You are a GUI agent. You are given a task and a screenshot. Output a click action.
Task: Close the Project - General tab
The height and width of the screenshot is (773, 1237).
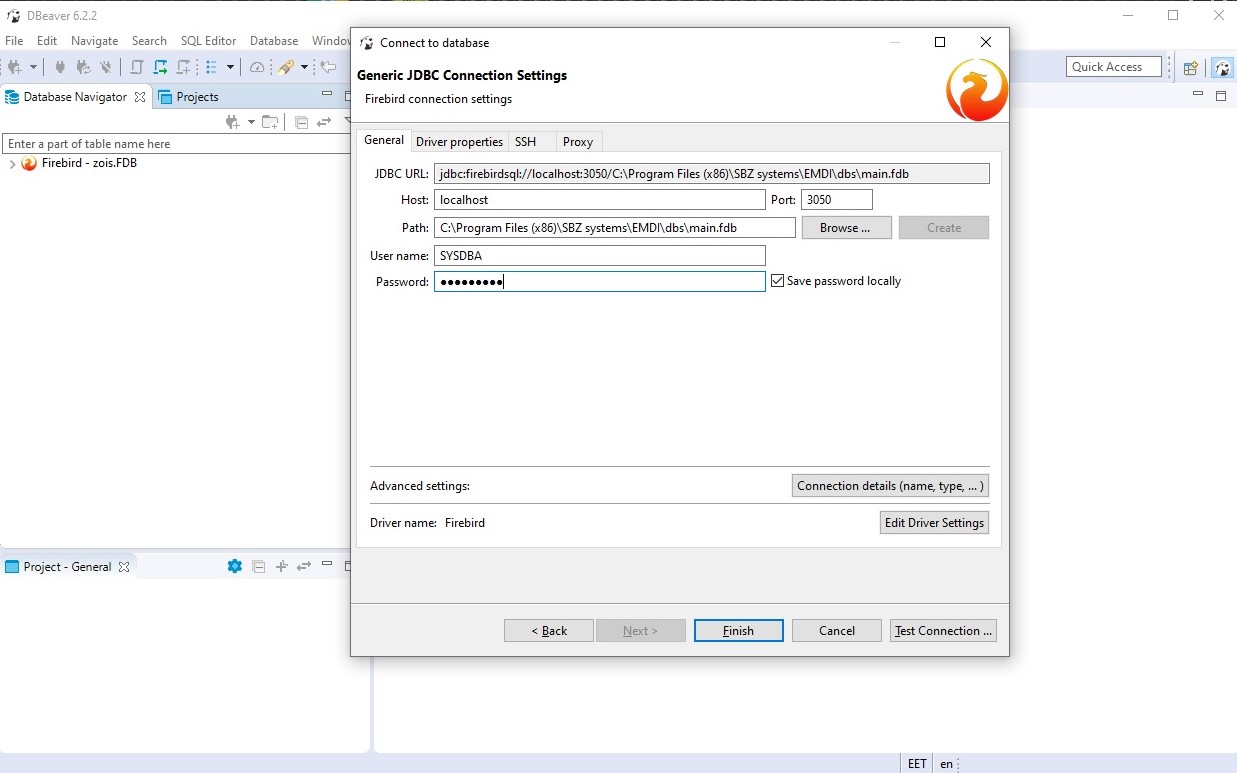124,567
